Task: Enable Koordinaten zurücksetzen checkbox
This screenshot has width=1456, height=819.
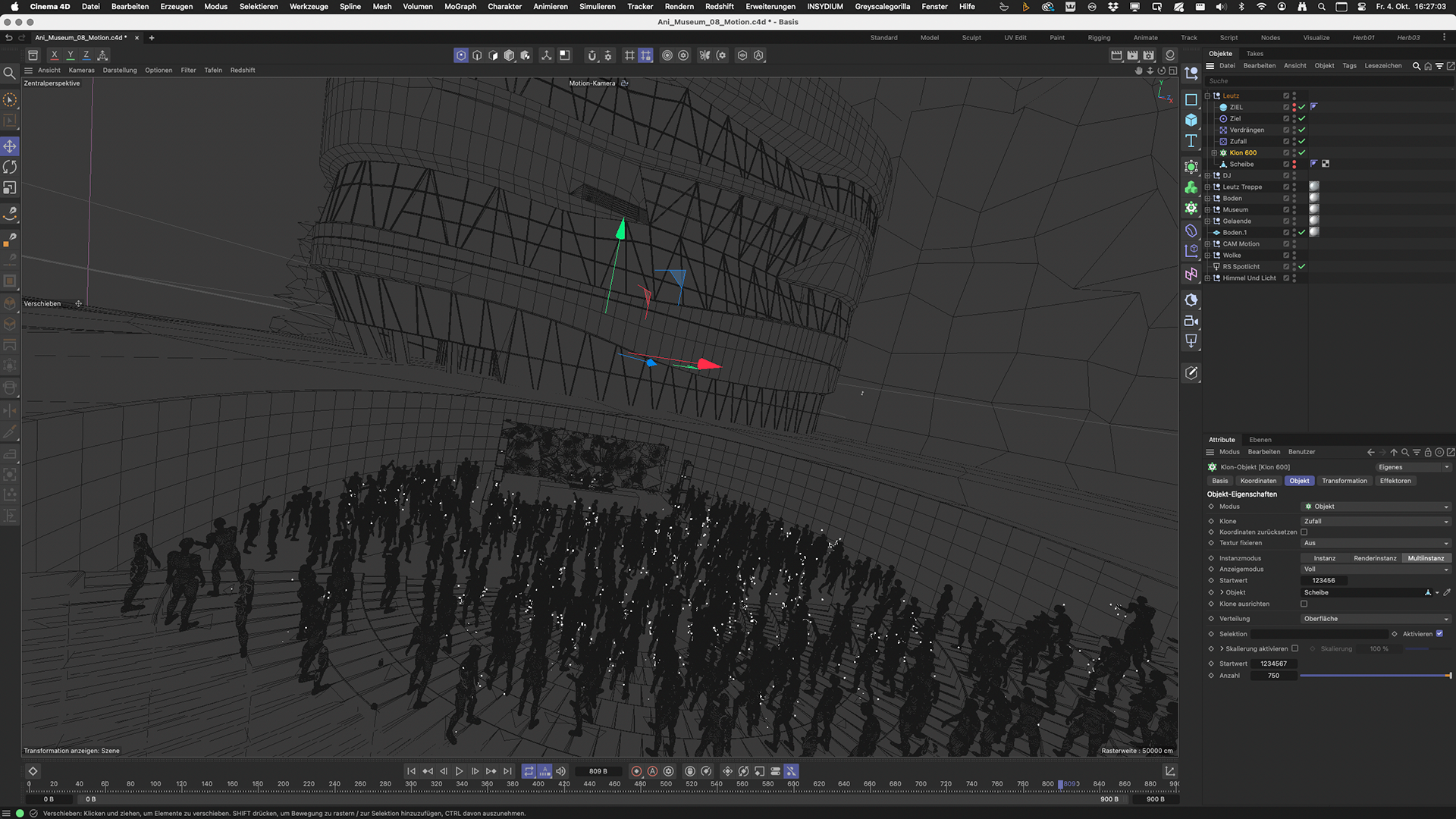Action: click(x=1304, y=532)
